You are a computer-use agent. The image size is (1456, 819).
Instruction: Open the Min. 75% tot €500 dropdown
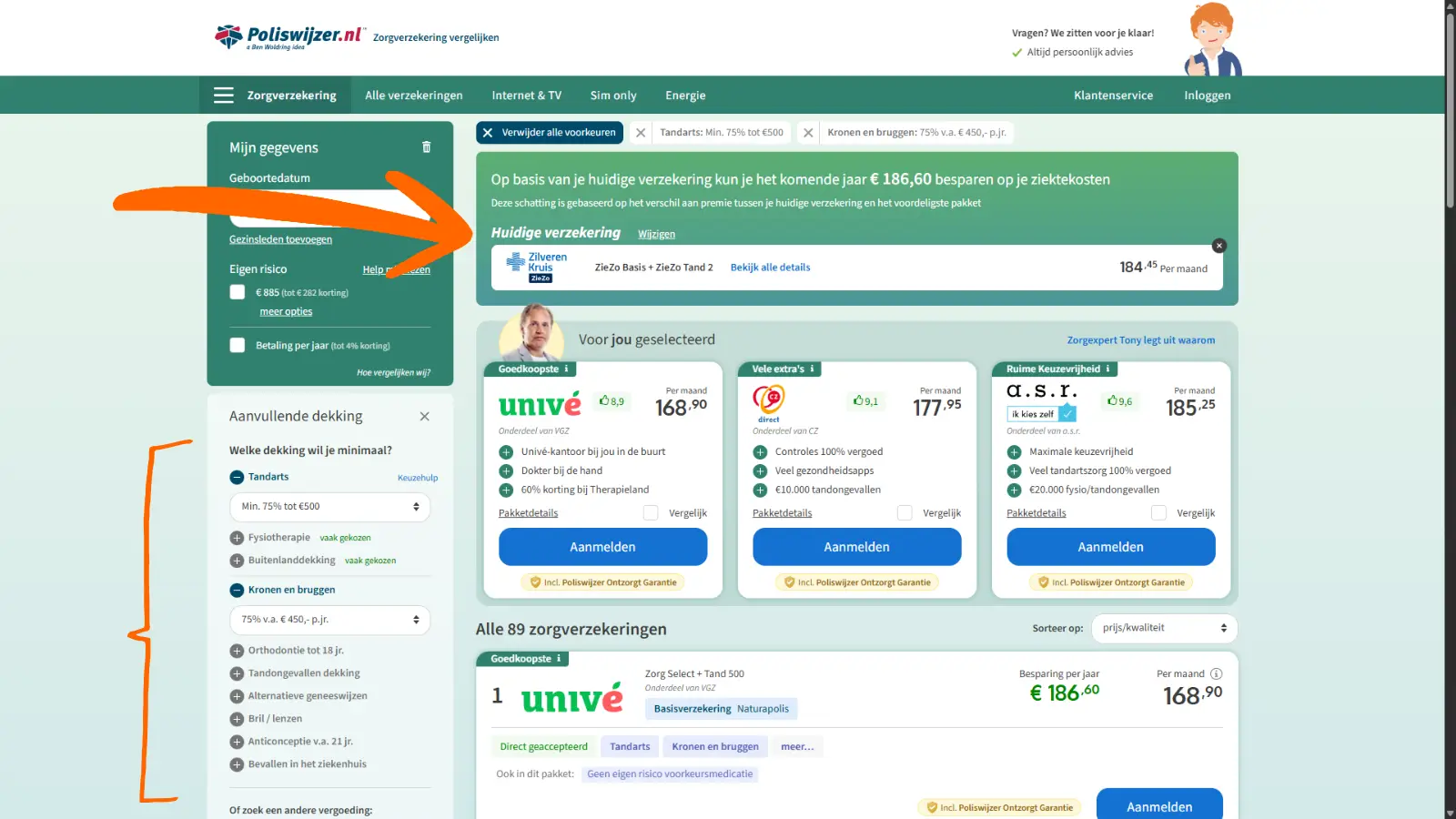tap(329, 507)
